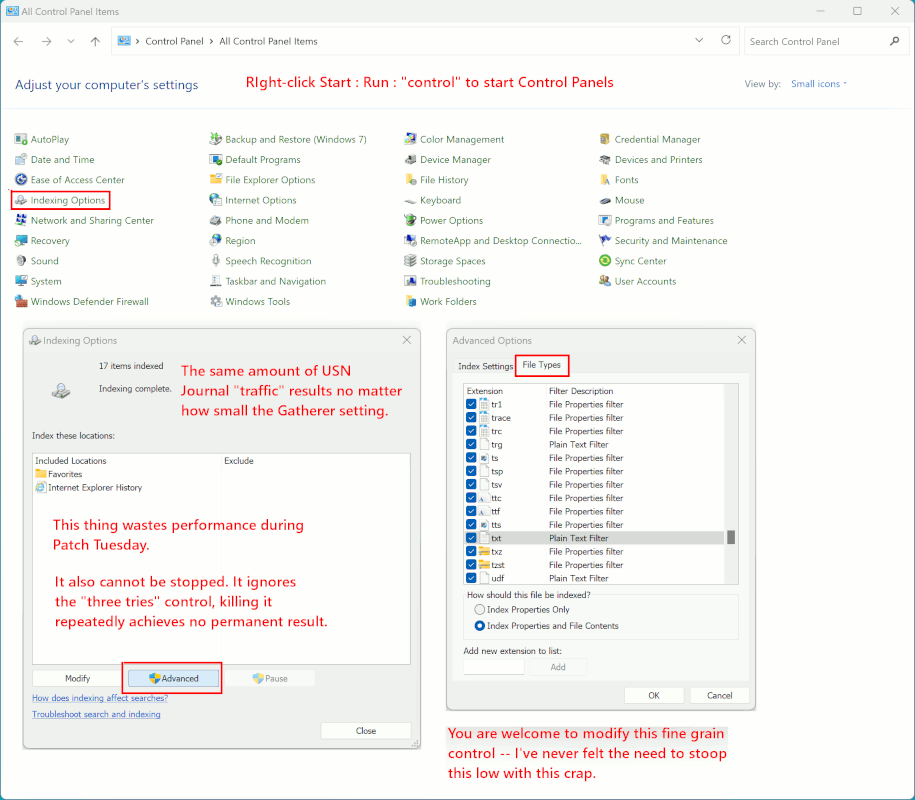Refresh the Control Panel address bar

[x=726, y=40]
